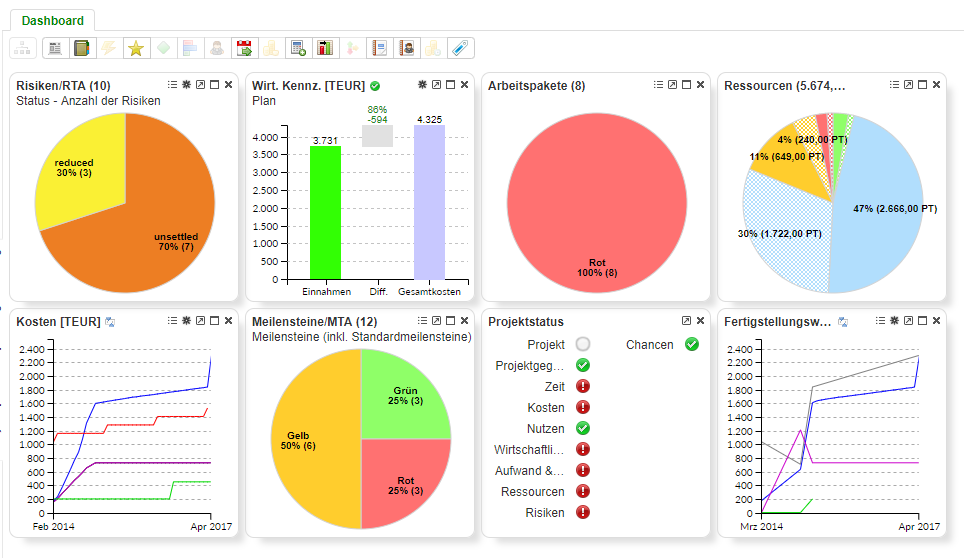Click the refresh icon beside Kosten [TEUR] title
This screenshot has height=558, width=964.
[109, 322]
